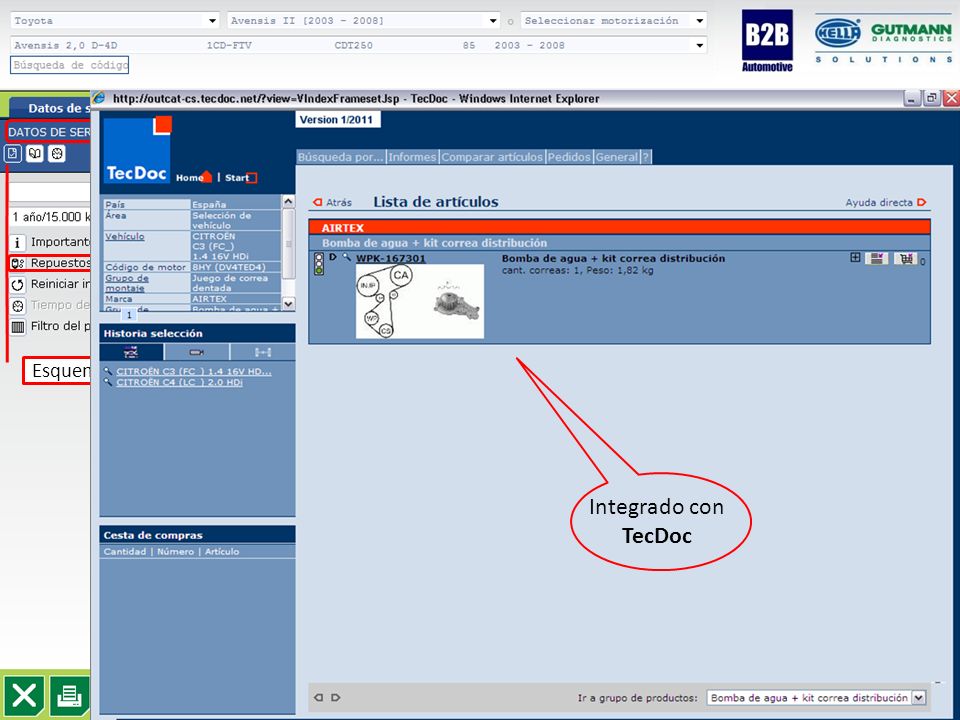Open the CITROËN C4 (LC_) 2.0 HDi history link
The width and height of the screenshot is (960, 720).
[x=179, y=382]
